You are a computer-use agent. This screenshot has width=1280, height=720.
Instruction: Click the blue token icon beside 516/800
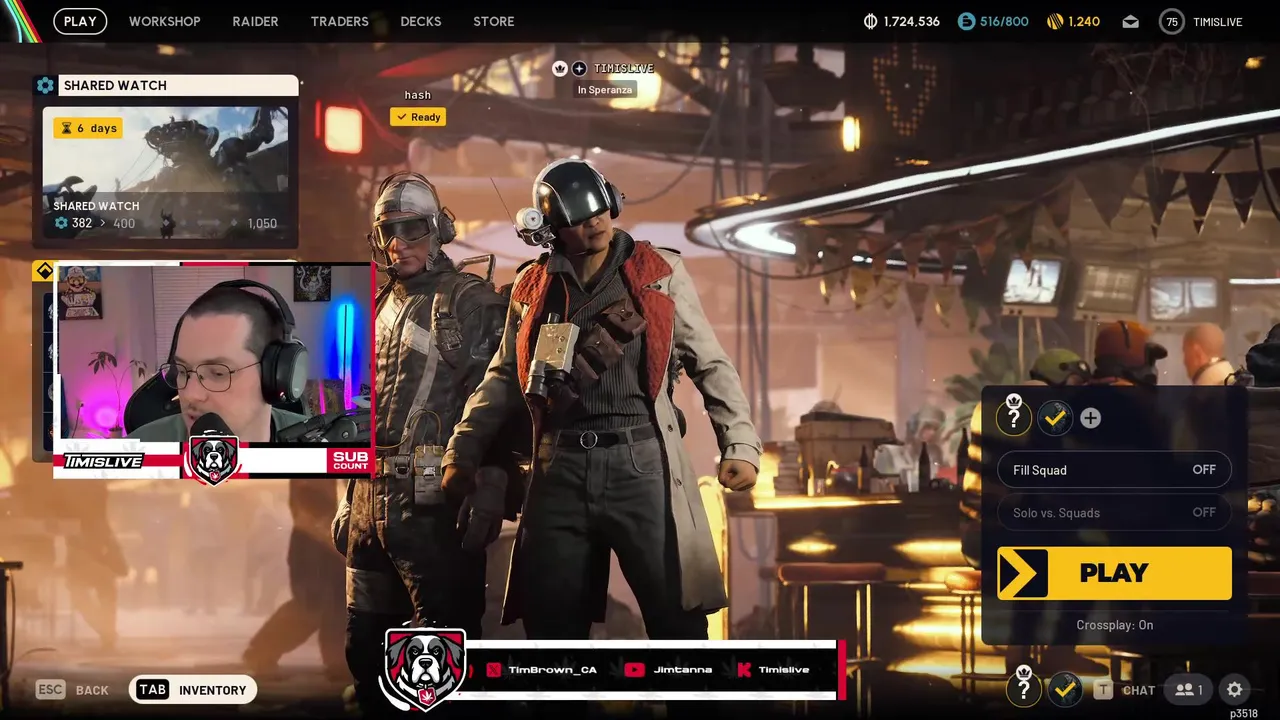pyautogui.click(x=966, y=21)
